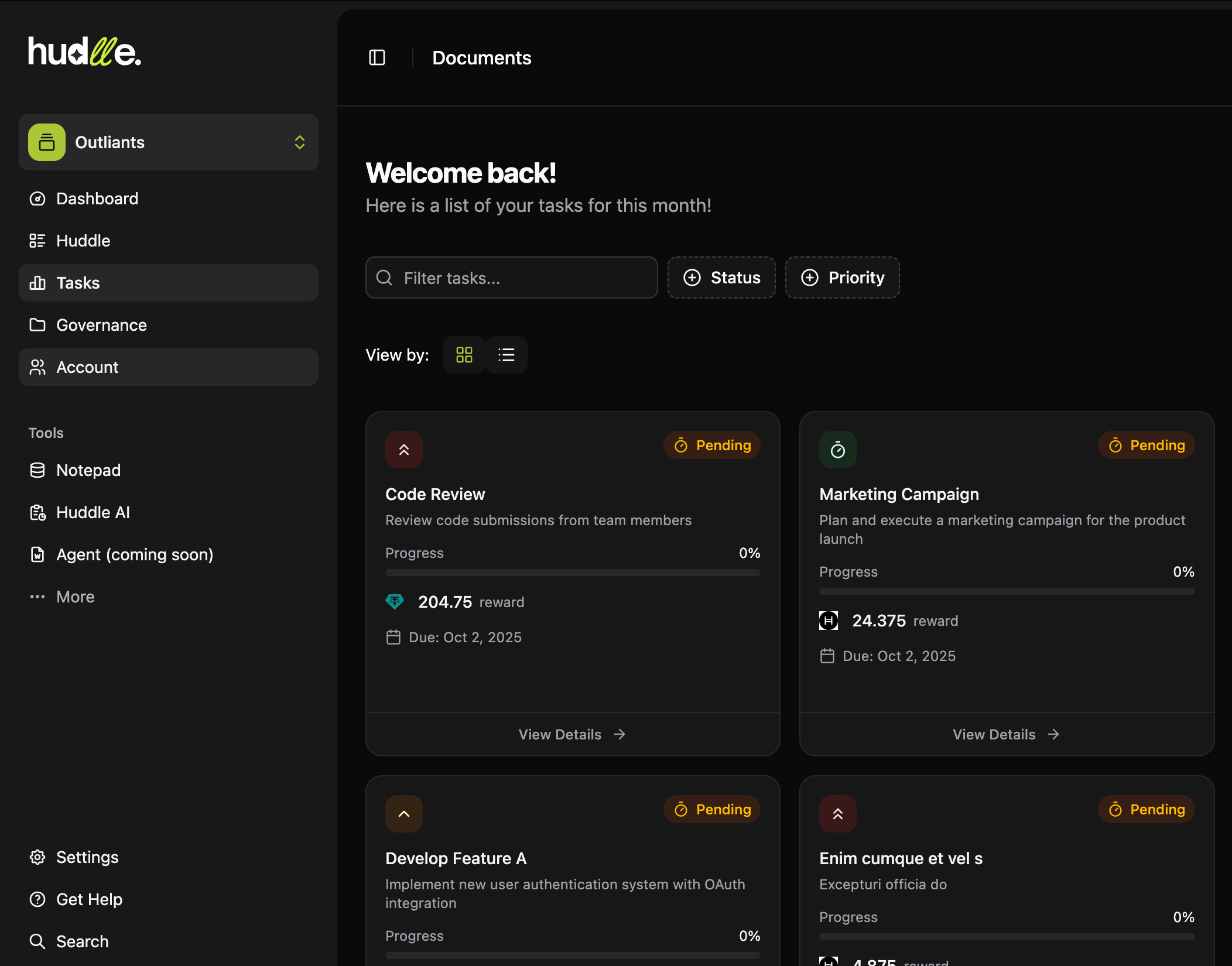Click the H token reward icon

pos(828,621)
